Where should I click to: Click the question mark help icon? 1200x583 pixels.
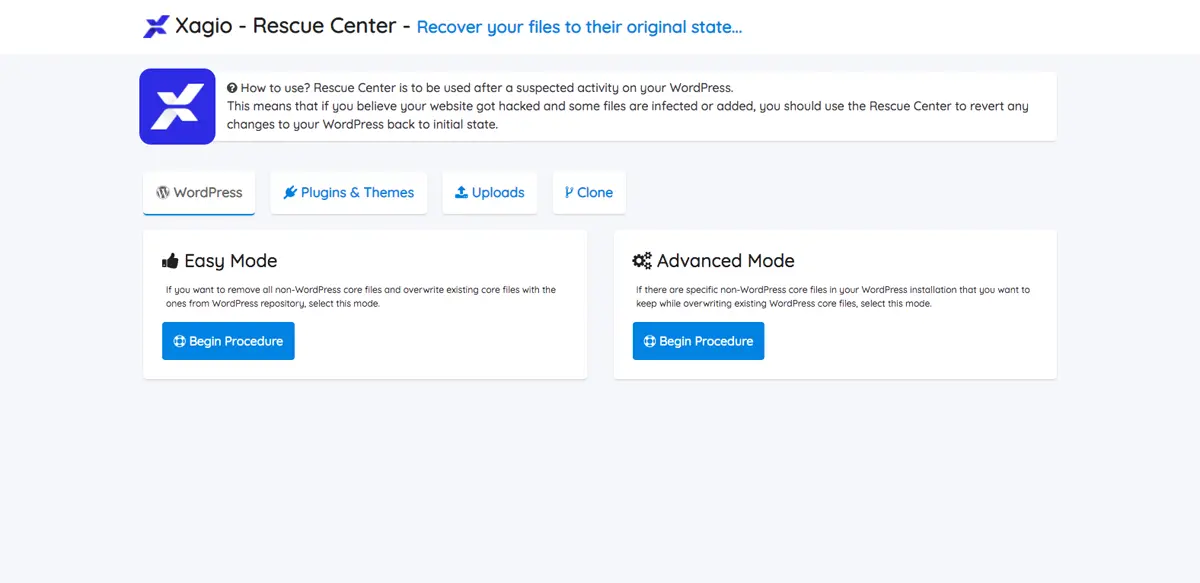tap(232, 88)
